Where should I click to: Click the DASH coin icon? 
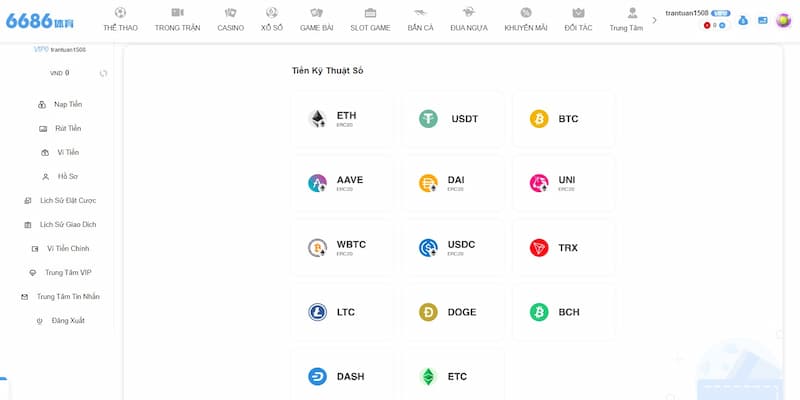pos(317,377)
